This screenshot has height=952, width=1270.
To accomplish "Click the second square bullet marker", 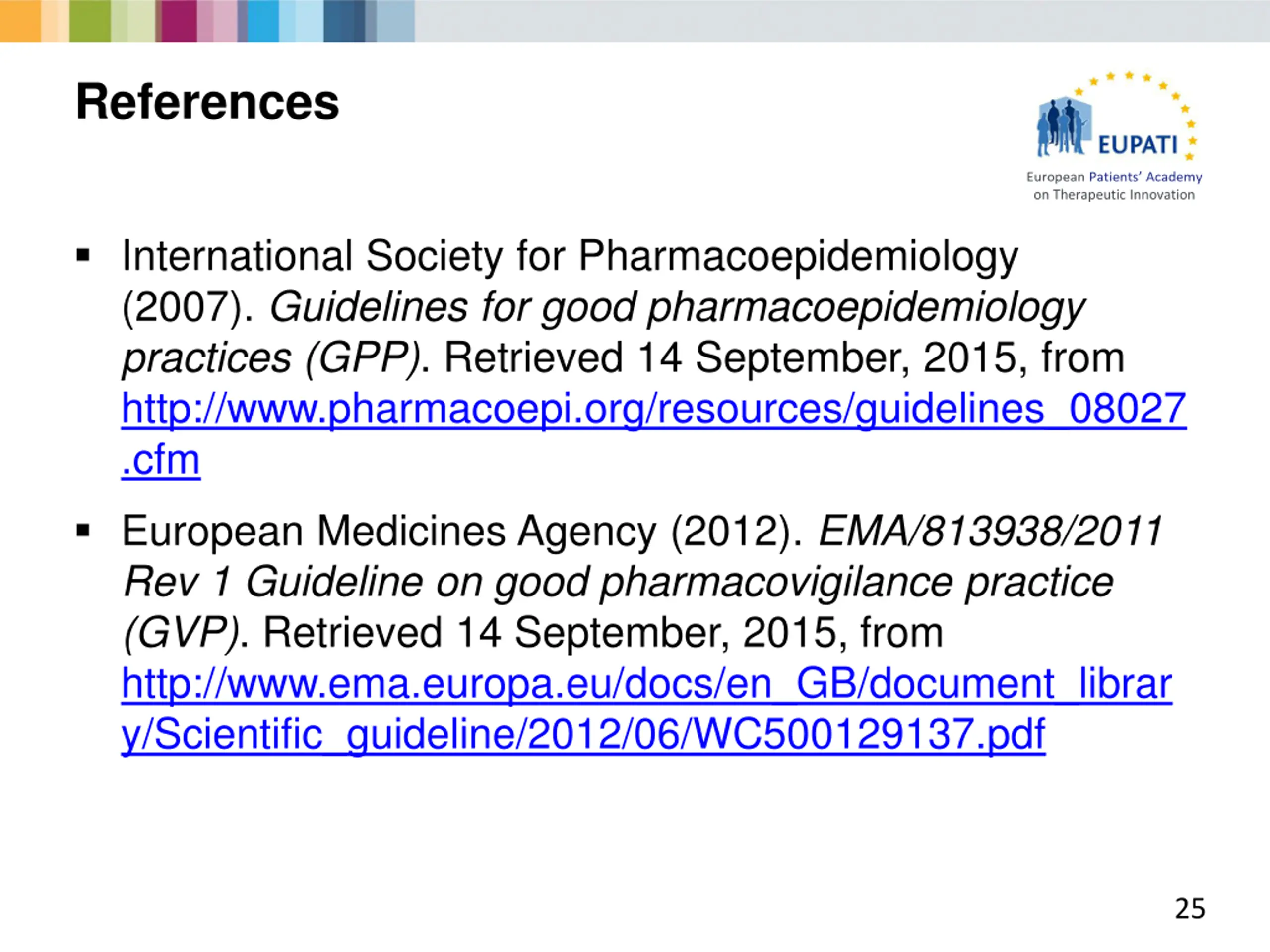I will [x=83, y=530].
